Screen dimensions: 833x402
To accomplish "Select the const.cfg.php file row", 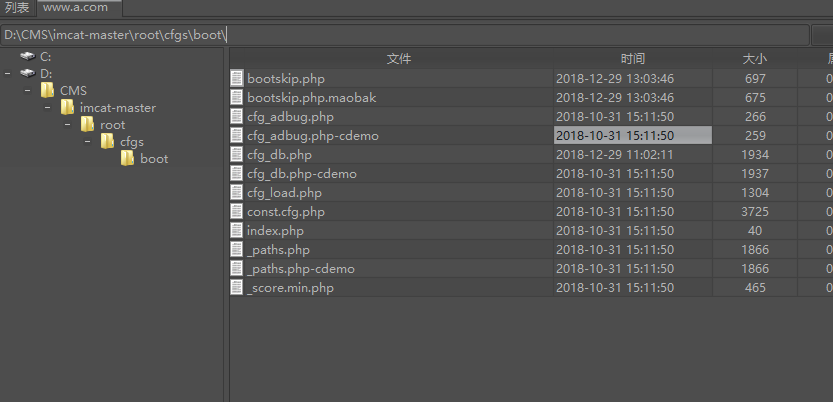I will coord(287,212).
